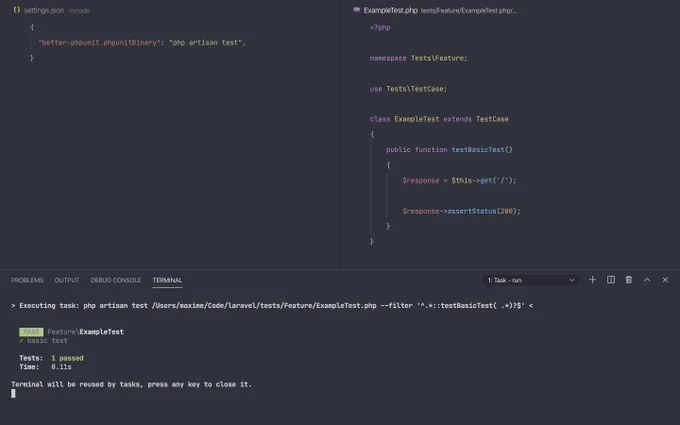
Task: Open the DEBUG CONSOLE tab
Action: point(116,280)
